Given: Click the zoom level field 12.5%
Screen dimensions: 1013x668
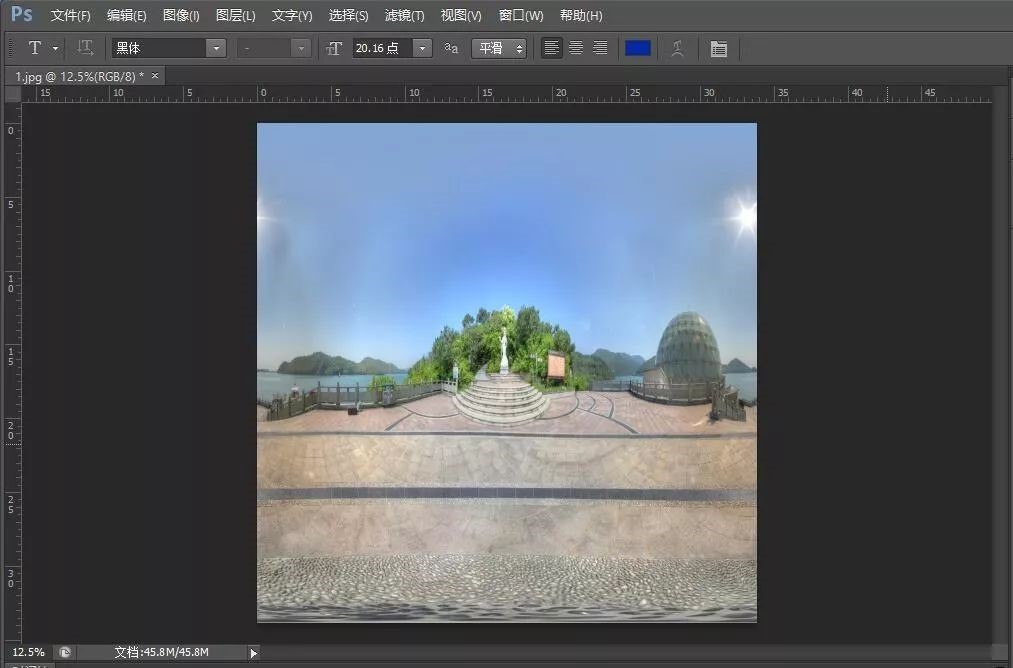Looking at the screenshot, I should tap(28, 652).
